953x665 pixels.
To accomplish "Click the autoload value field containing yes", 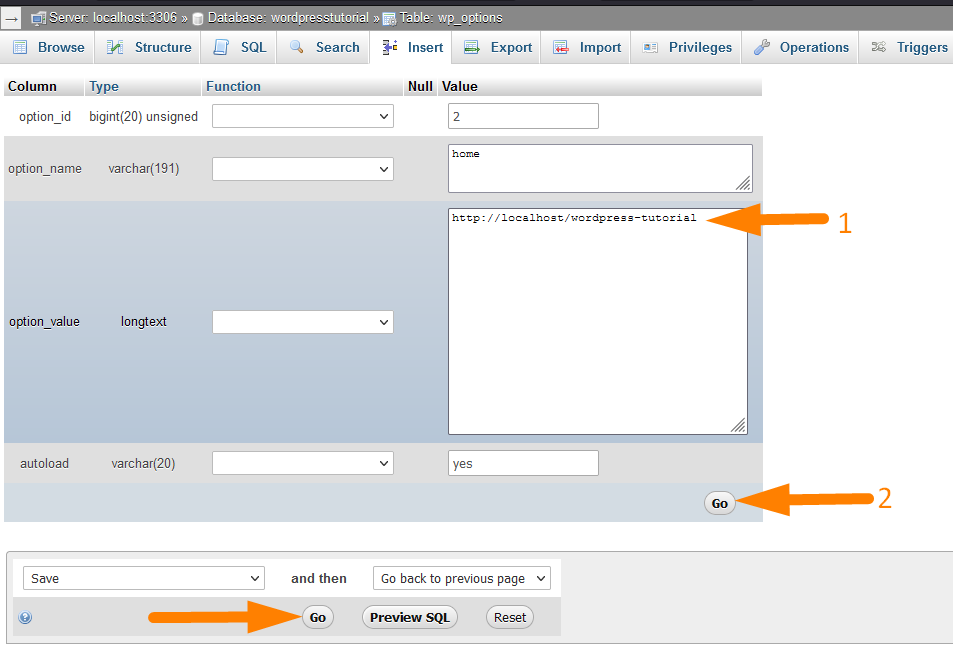I will (x=523, y=463).
